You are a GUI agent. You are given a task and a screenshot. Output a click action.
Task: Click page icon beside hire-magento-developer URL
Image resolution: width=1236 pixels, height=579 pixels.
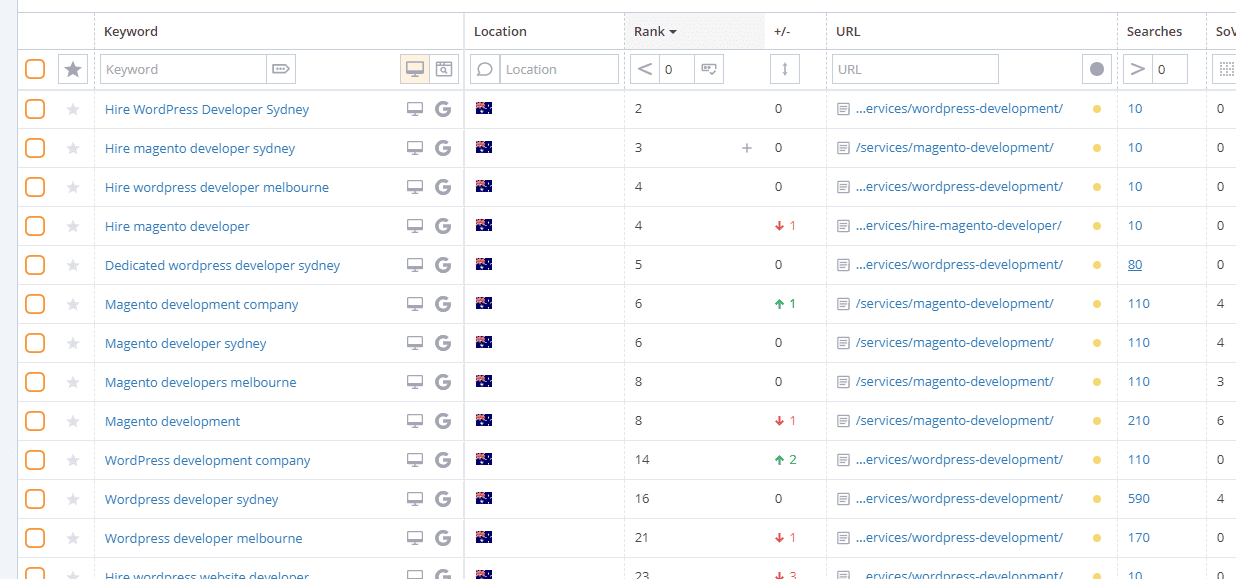pyautogui.click(x=844, y=226)
